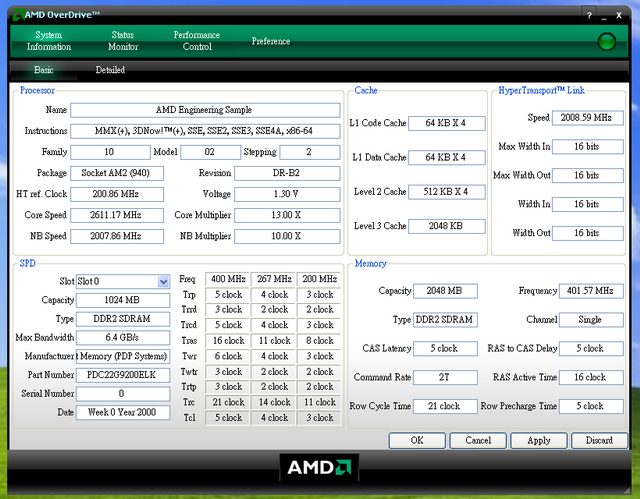Click the Stepping value field
Image resolution: width=640 pixels, height=499 pixels.
pos(309,152)
